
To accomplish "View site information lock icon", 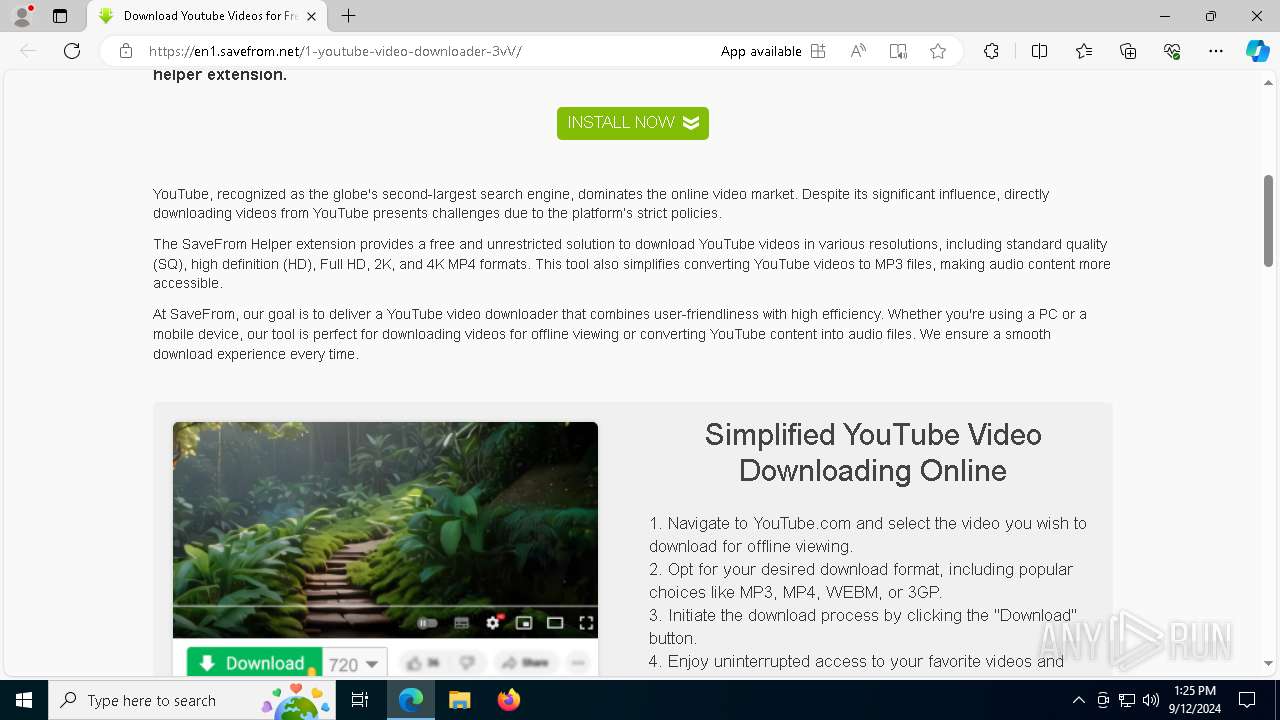I will (126, 51).
